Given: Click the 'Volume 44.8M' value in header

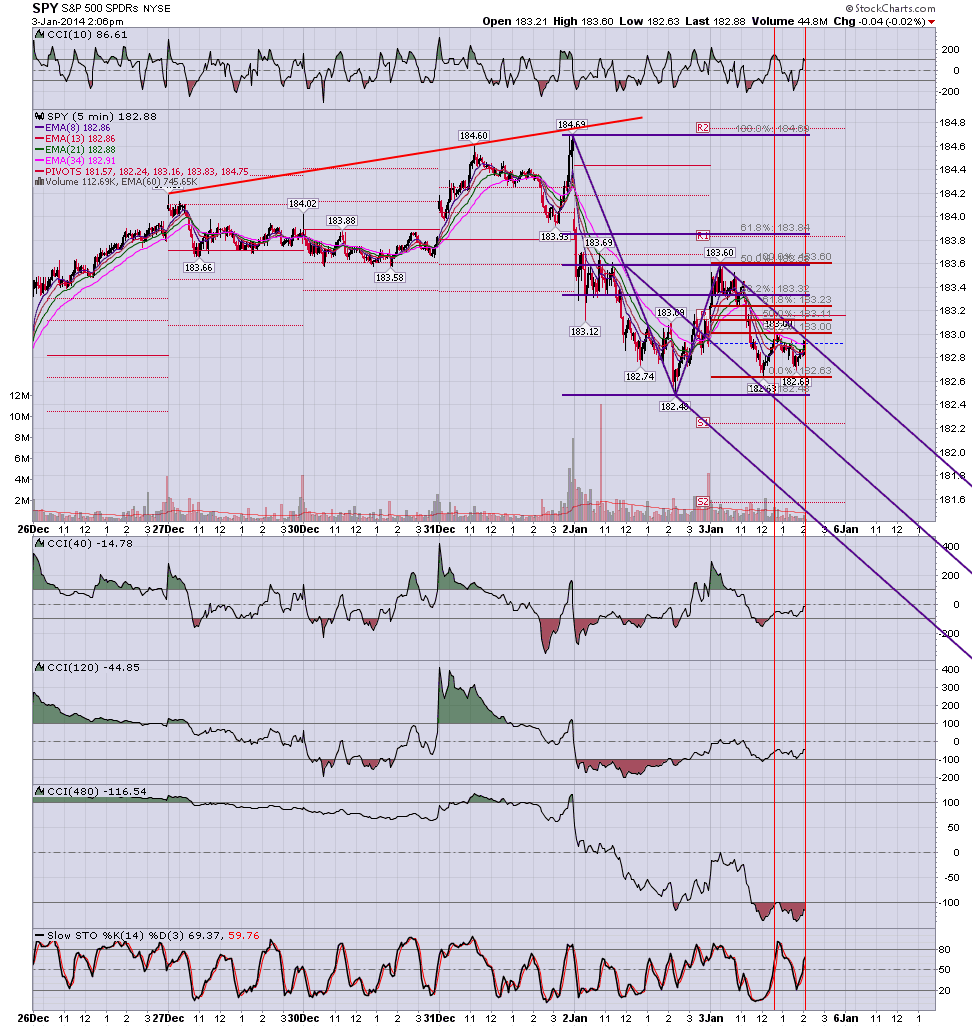Looking at the screenshot, I should point(789,21).
